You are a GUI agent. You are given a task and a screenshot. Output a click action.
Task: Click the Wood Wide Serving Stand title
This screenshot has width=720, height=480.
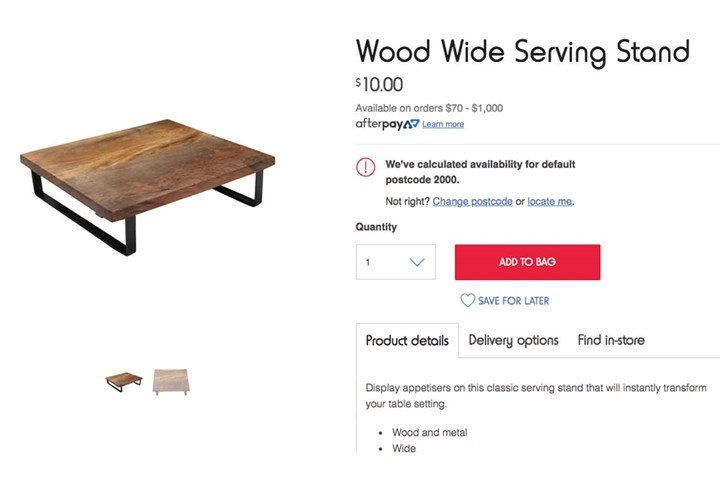[523, 51]
